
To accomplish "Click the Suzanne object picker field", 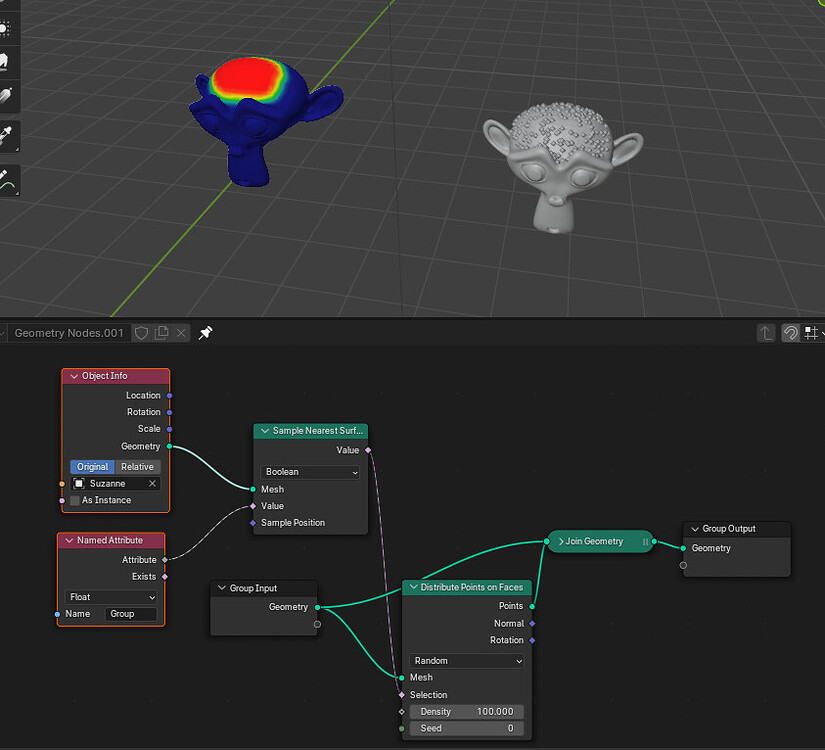I will (115, 484).
